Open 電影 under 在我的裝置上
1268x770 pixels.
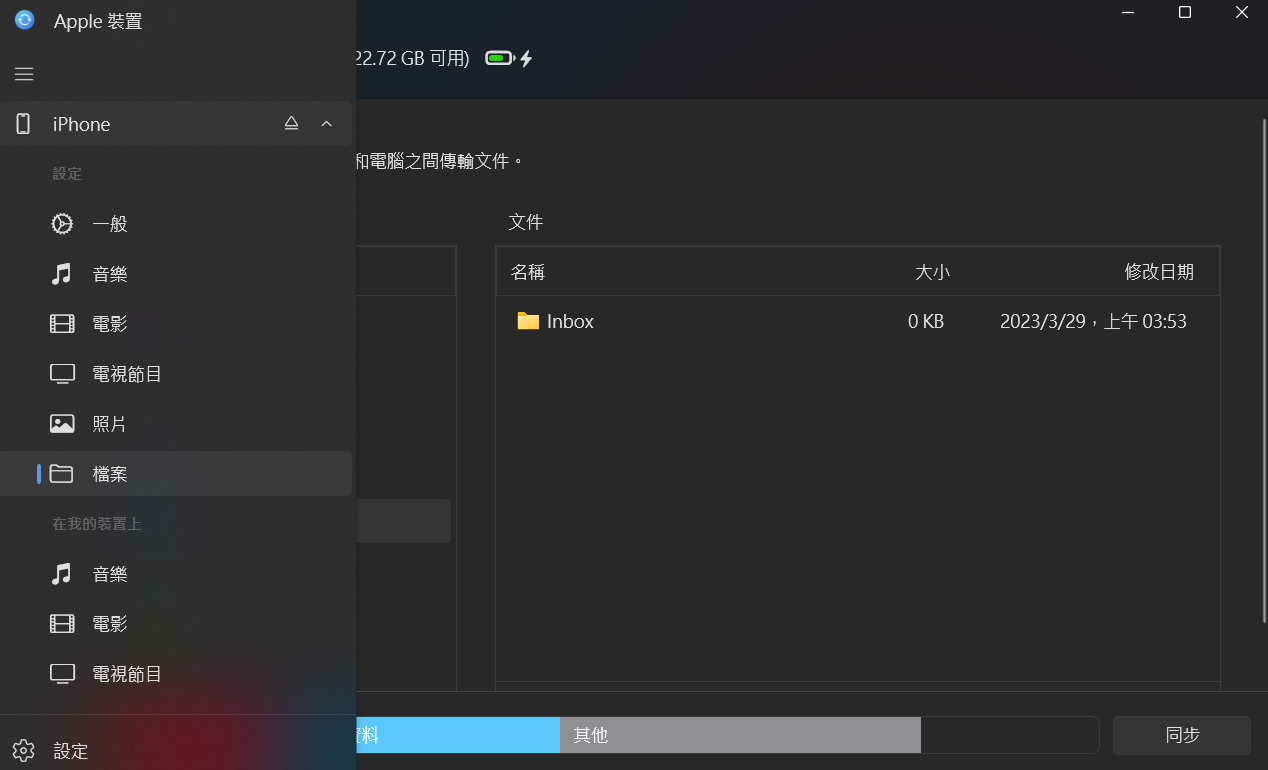(x=110, y=624)
